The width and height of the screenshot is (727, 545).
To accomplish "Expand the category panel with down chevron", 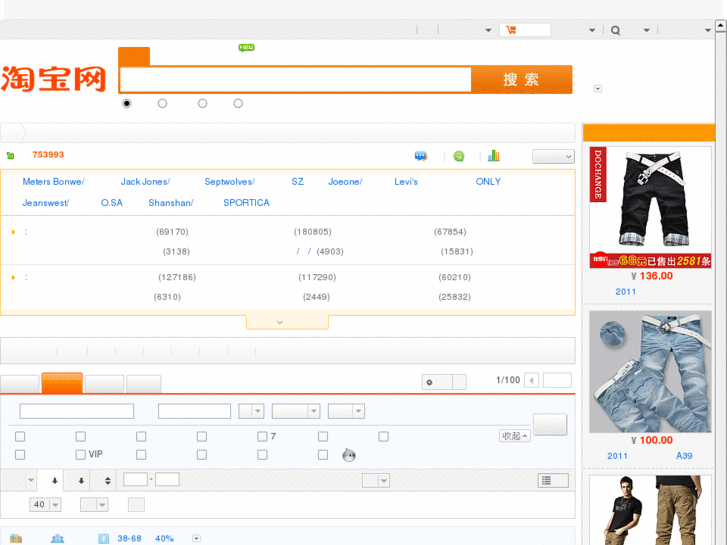I will 287,322.
